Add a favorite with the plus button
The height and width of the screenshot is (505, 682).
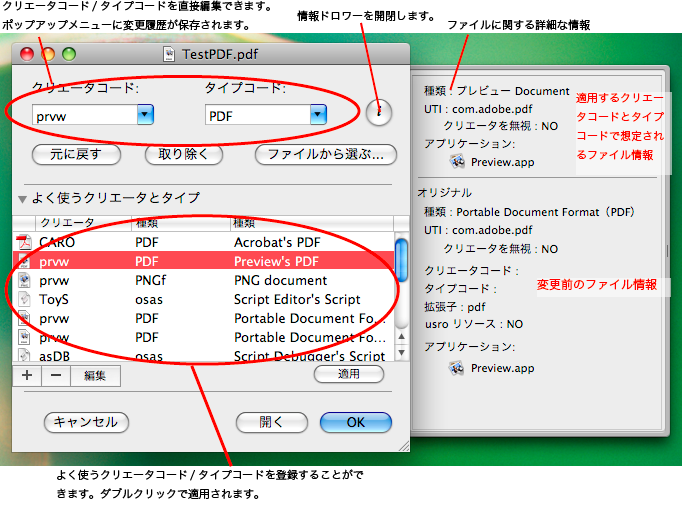[x=27, y=375]
